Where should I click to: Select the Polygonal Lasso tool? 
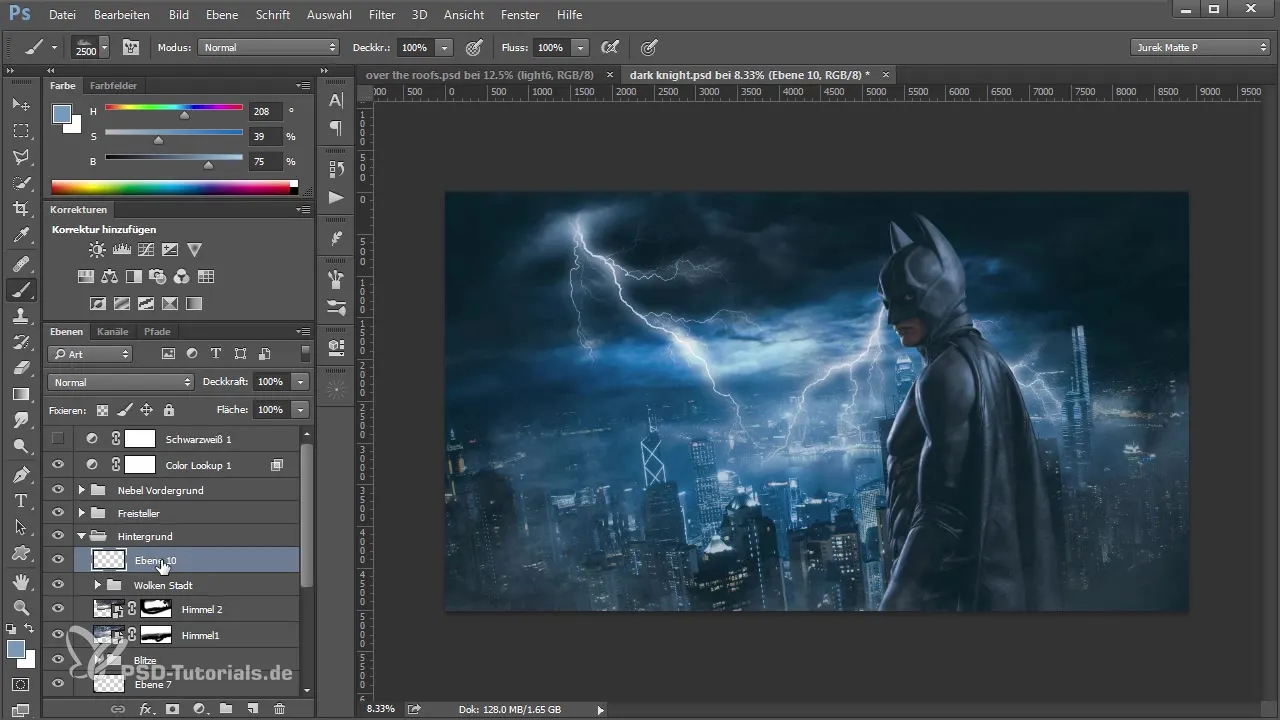point(21,157)
